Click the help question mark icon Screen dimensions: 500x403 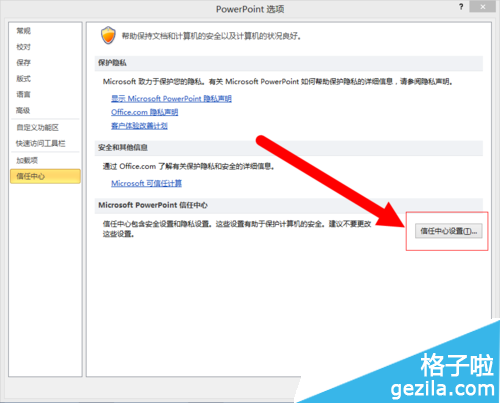(x=461, y=7)
